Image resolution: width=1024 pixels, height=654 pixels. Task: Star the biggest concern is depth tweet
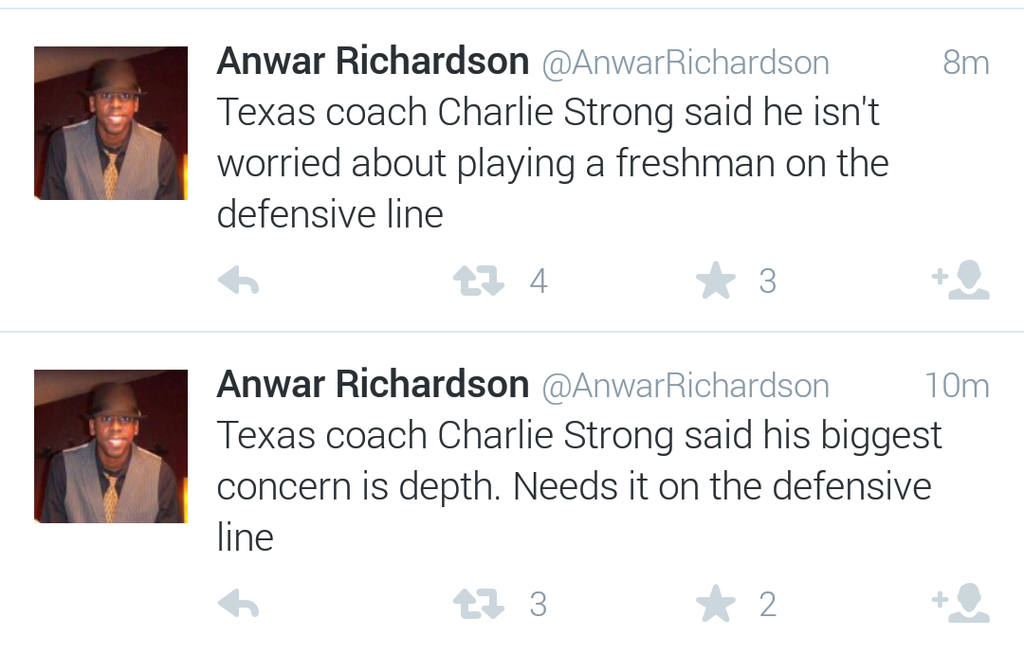[715, 604]
